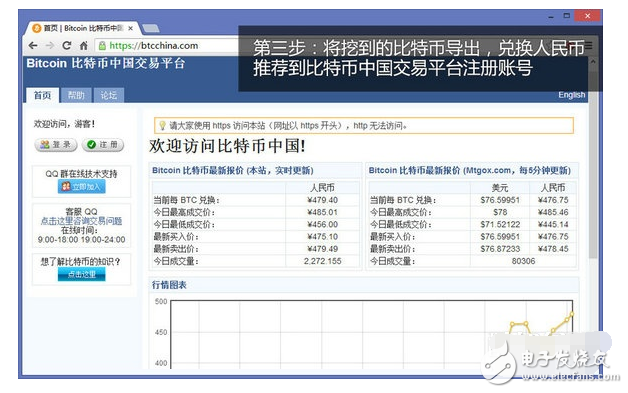Screen dimensions: 628x393
Task: Click the 80306 Mtgox volume value
Action: (x=523, y=261)
